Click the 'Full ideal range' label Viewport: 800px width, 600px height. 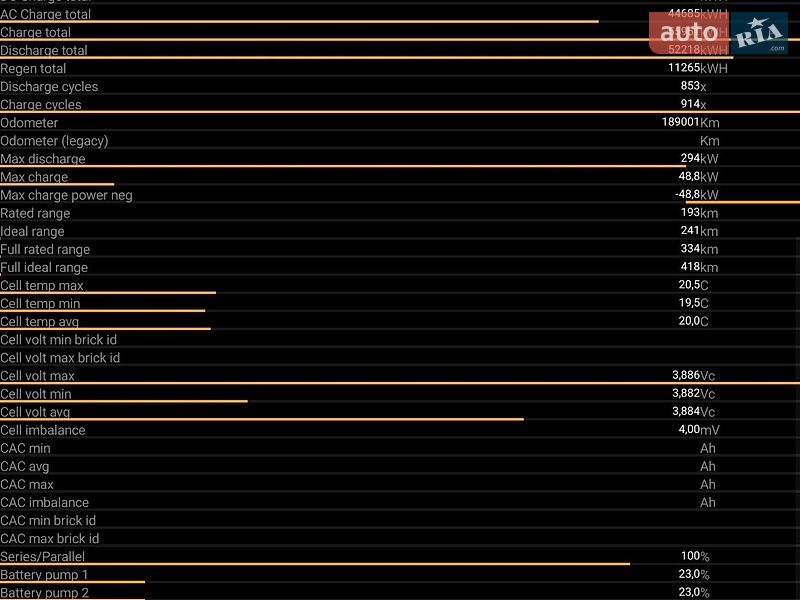click(44, 267)
